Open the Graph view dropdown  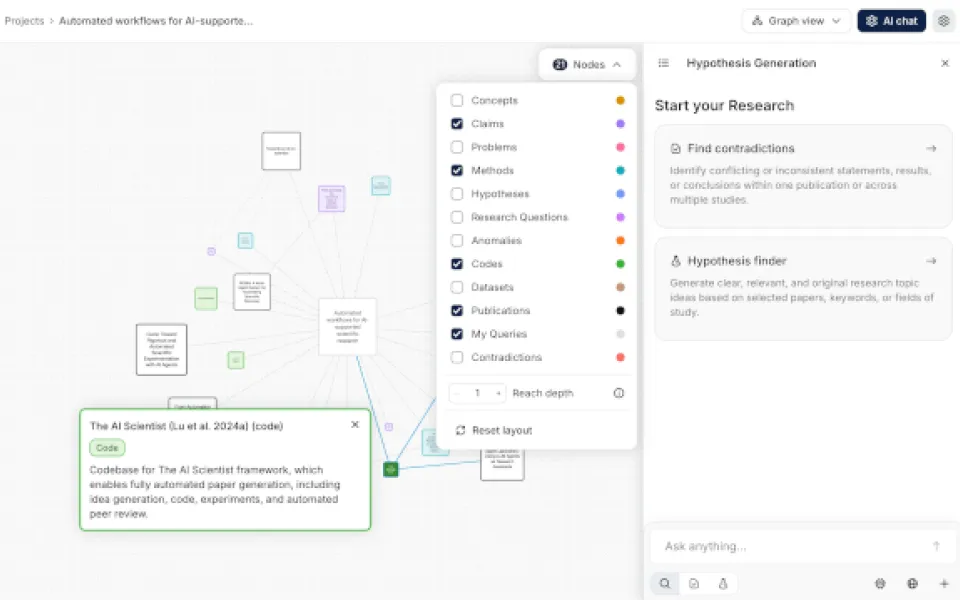pos(796,21)
